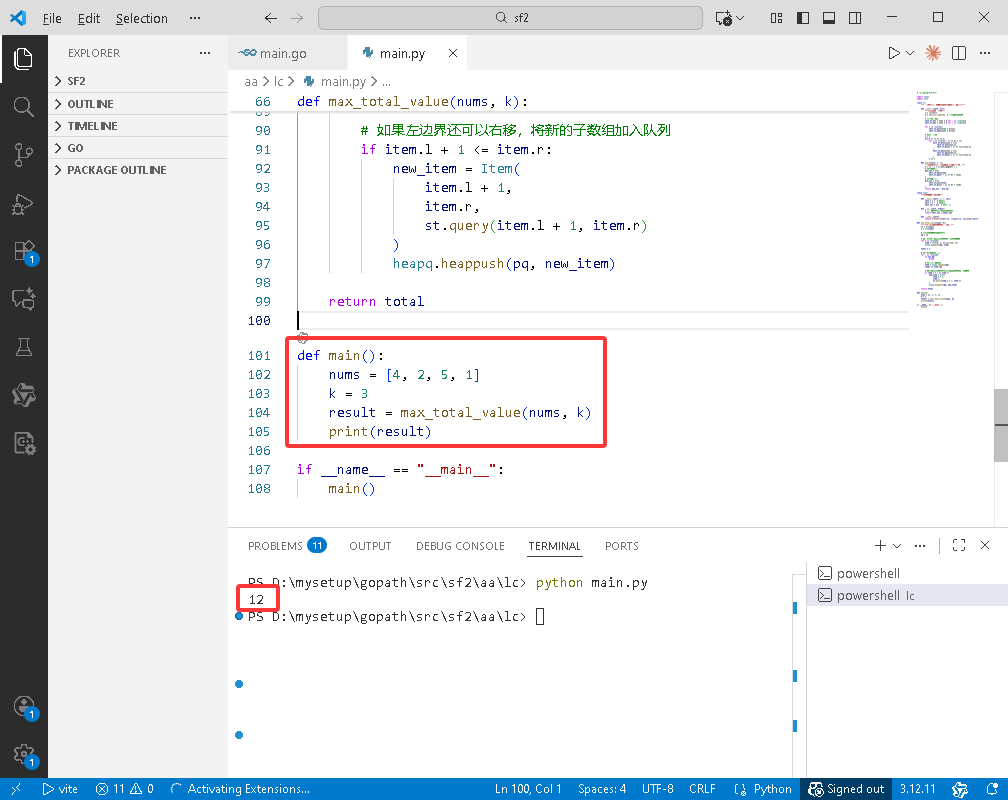
Task: Open terminal panel more actions
Action: click(920, 545)
